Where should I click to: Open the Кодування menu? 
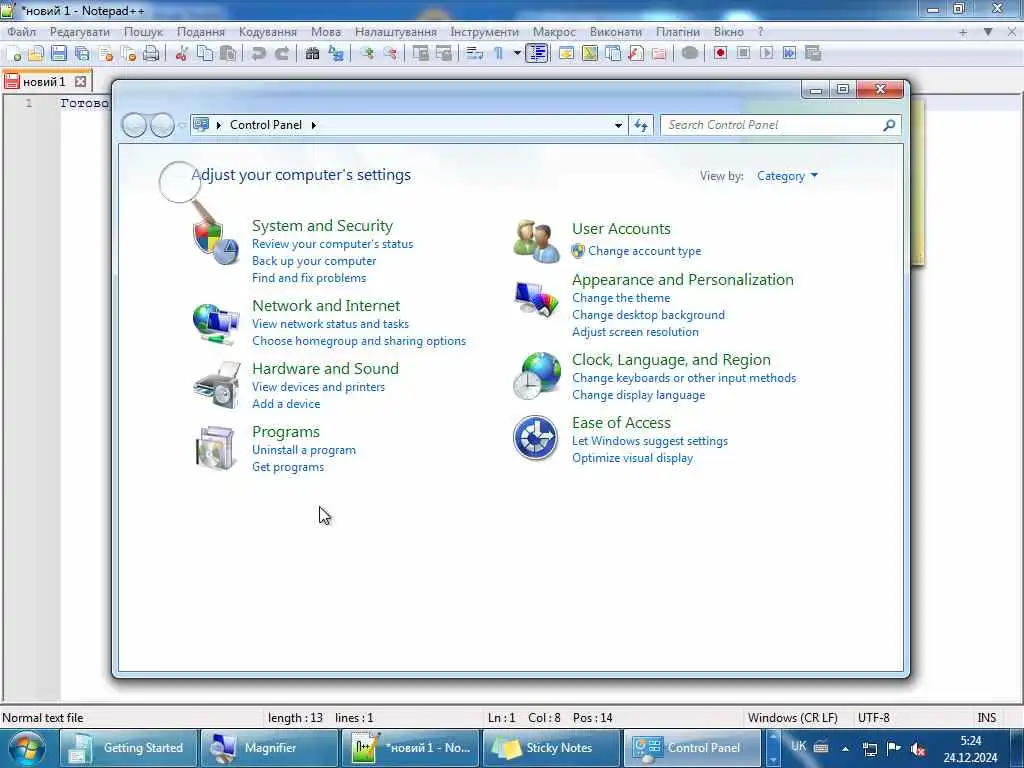268,31
